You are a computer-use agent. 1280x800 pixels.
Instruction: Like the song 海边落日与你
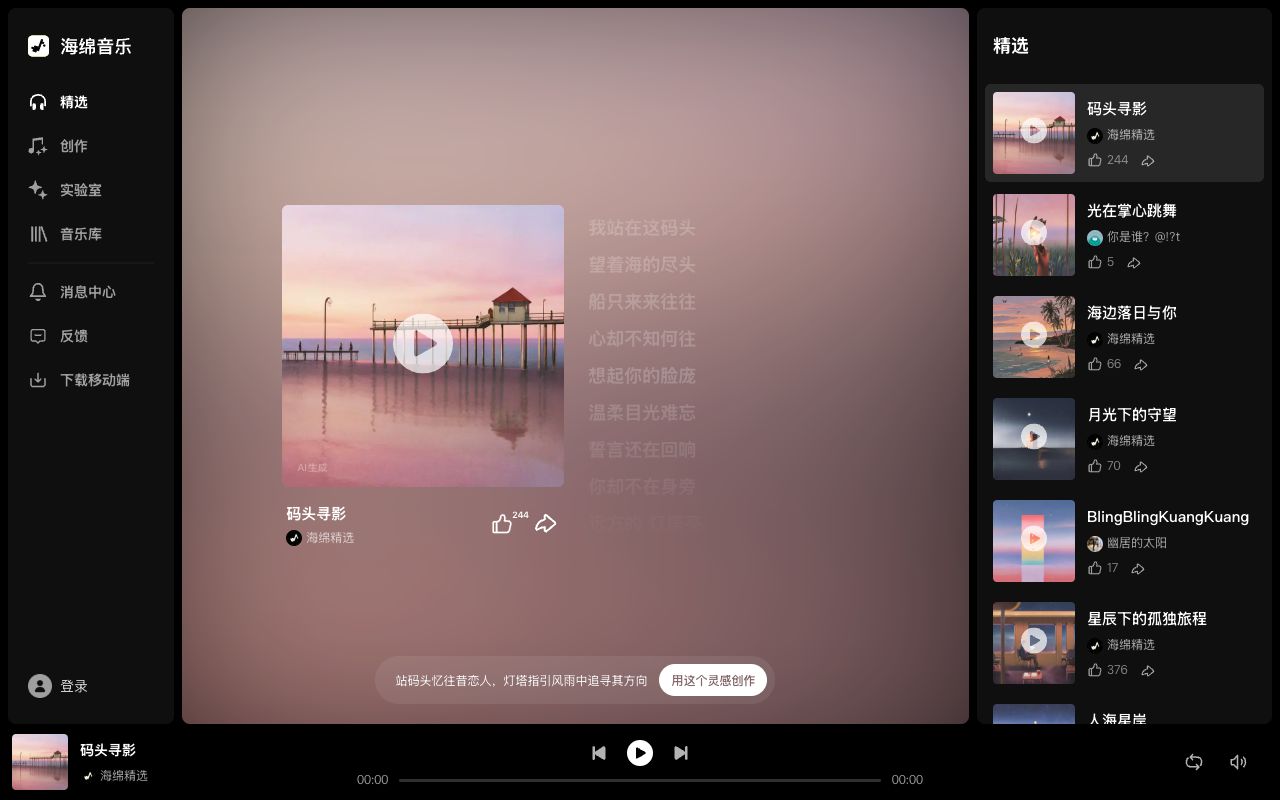pyautogui.click(x=1096, y=364)
